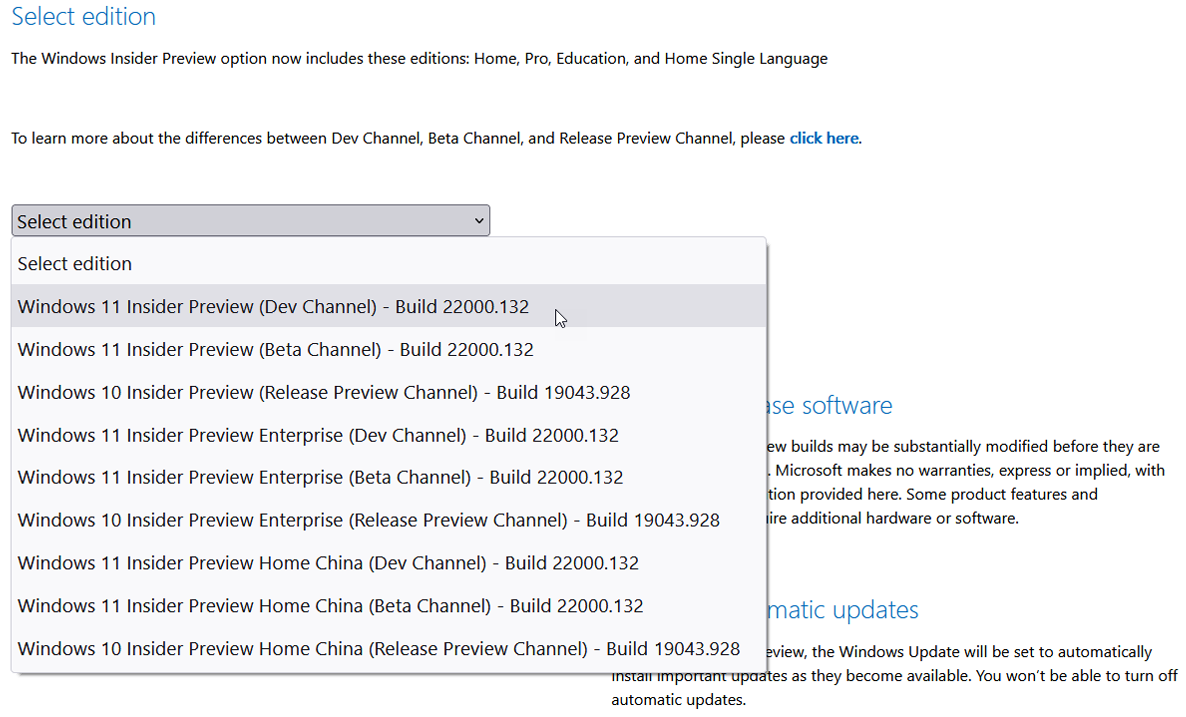1186x717 pixels.
Task: Click the 'additional hardware or software' text line
Action: [x=893, y=518]
